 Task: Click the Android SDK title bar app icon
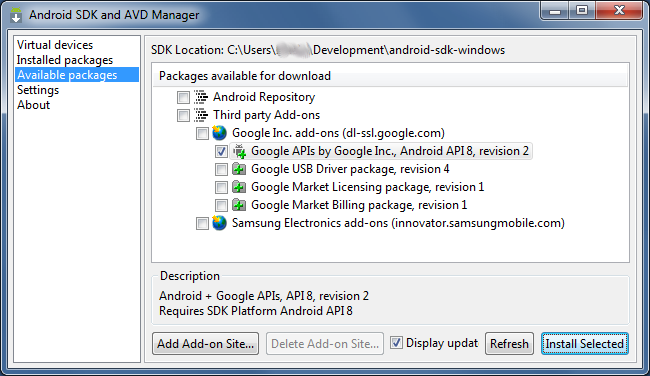point(16,15)
